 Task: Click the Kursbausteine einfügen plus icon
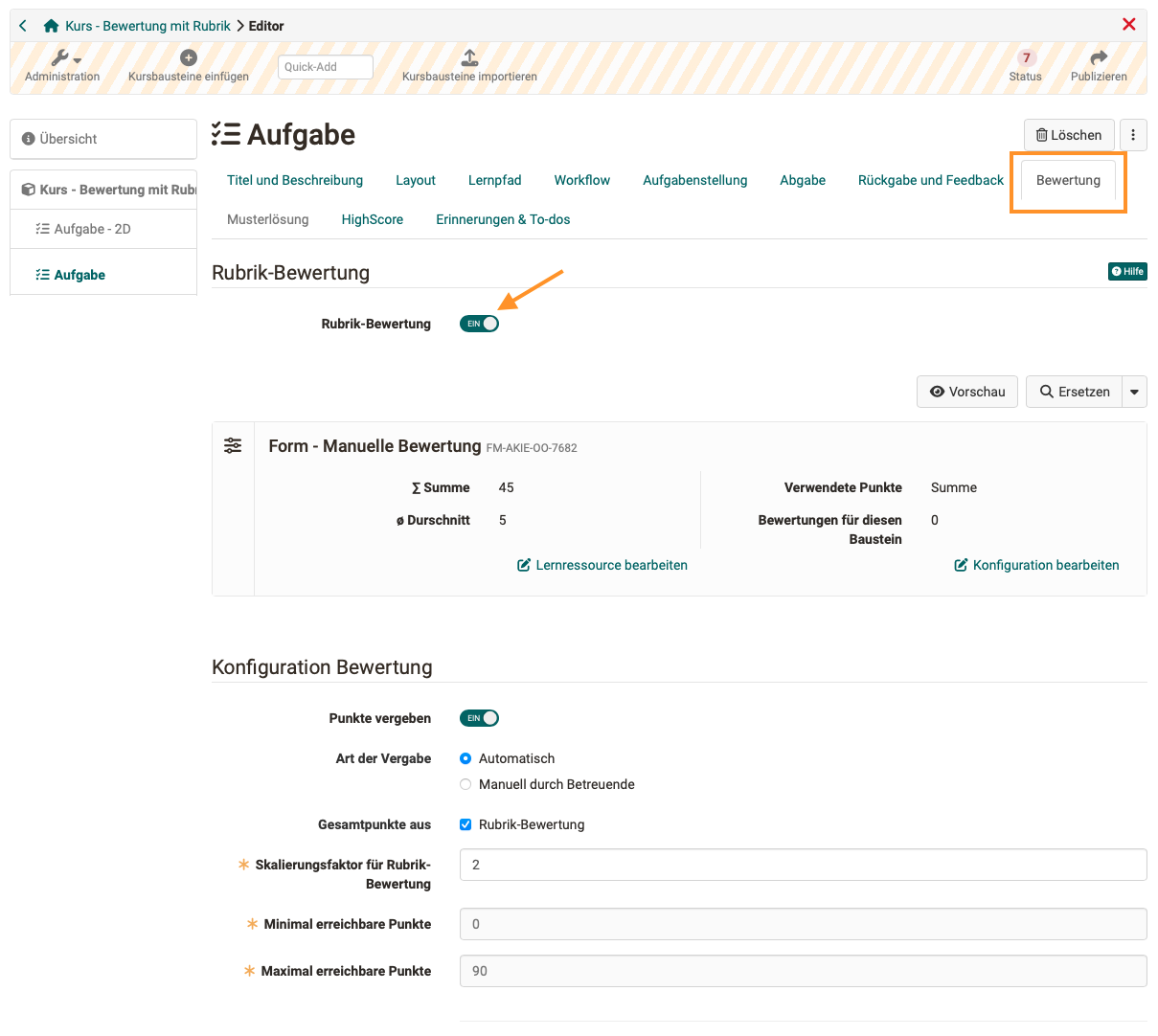click(x=188, y=56)
